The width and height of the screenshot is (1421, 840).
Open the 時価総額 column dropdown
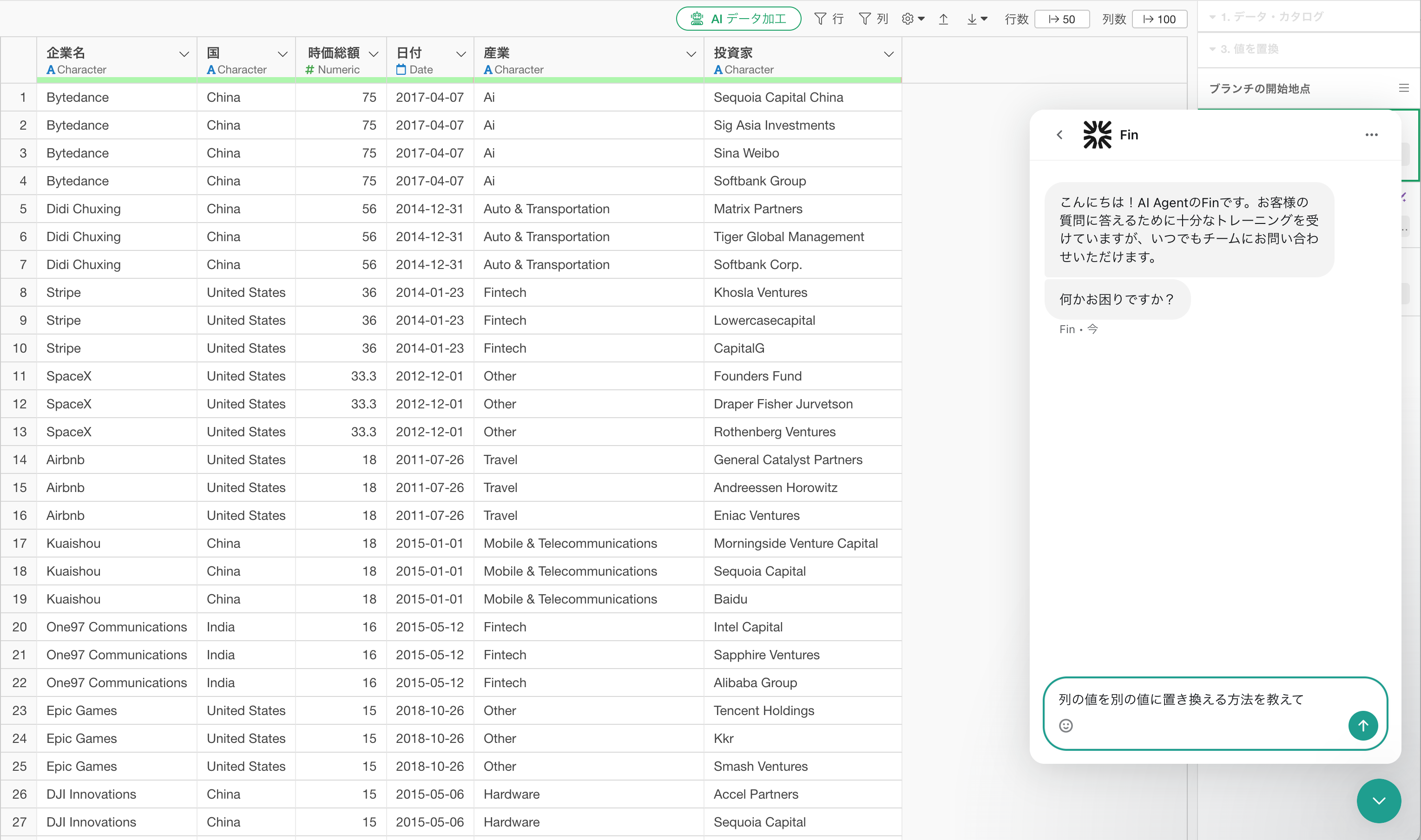[374, 54]
